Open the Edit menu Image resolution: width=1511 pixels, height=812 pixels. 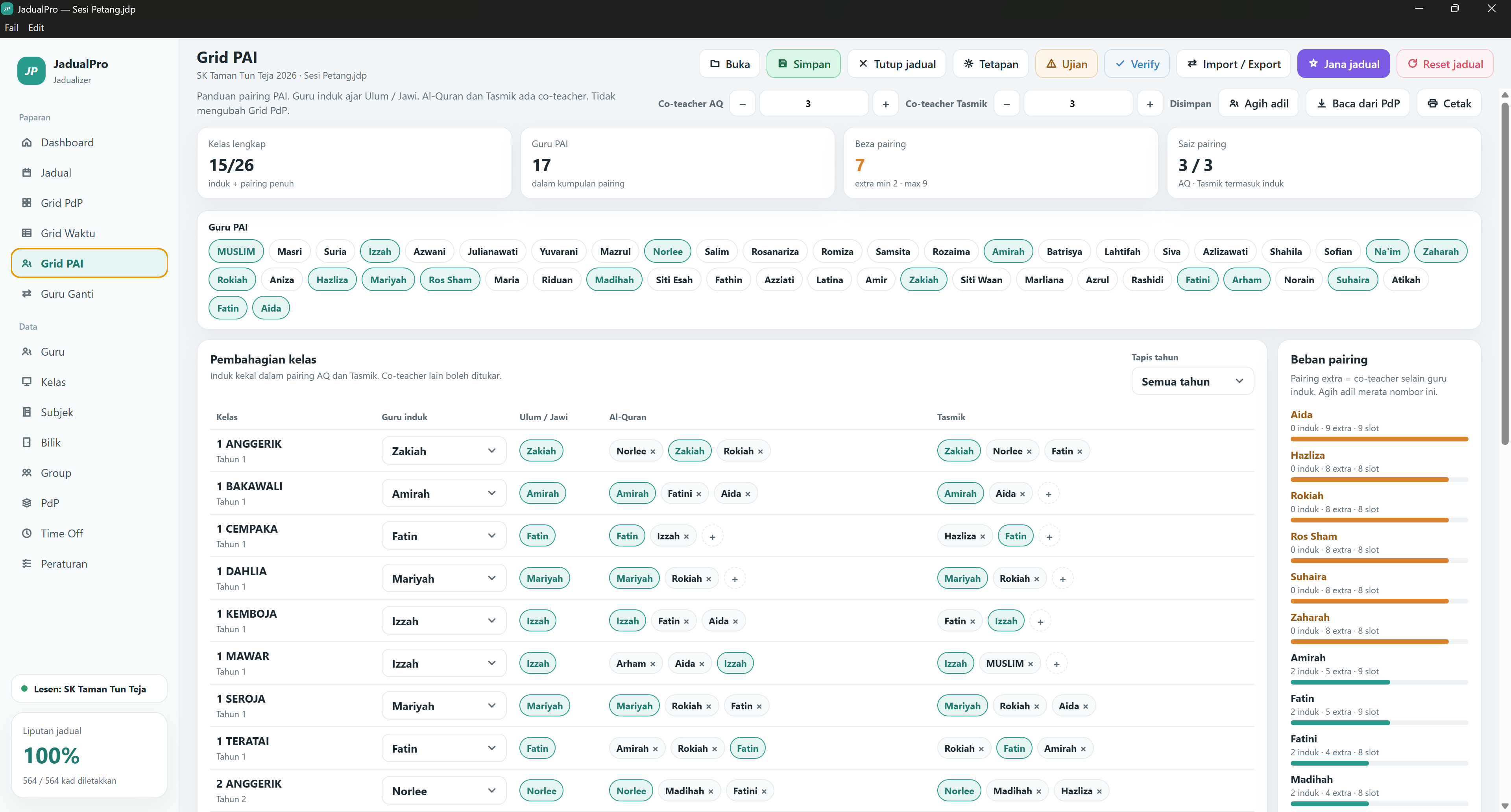36,28
